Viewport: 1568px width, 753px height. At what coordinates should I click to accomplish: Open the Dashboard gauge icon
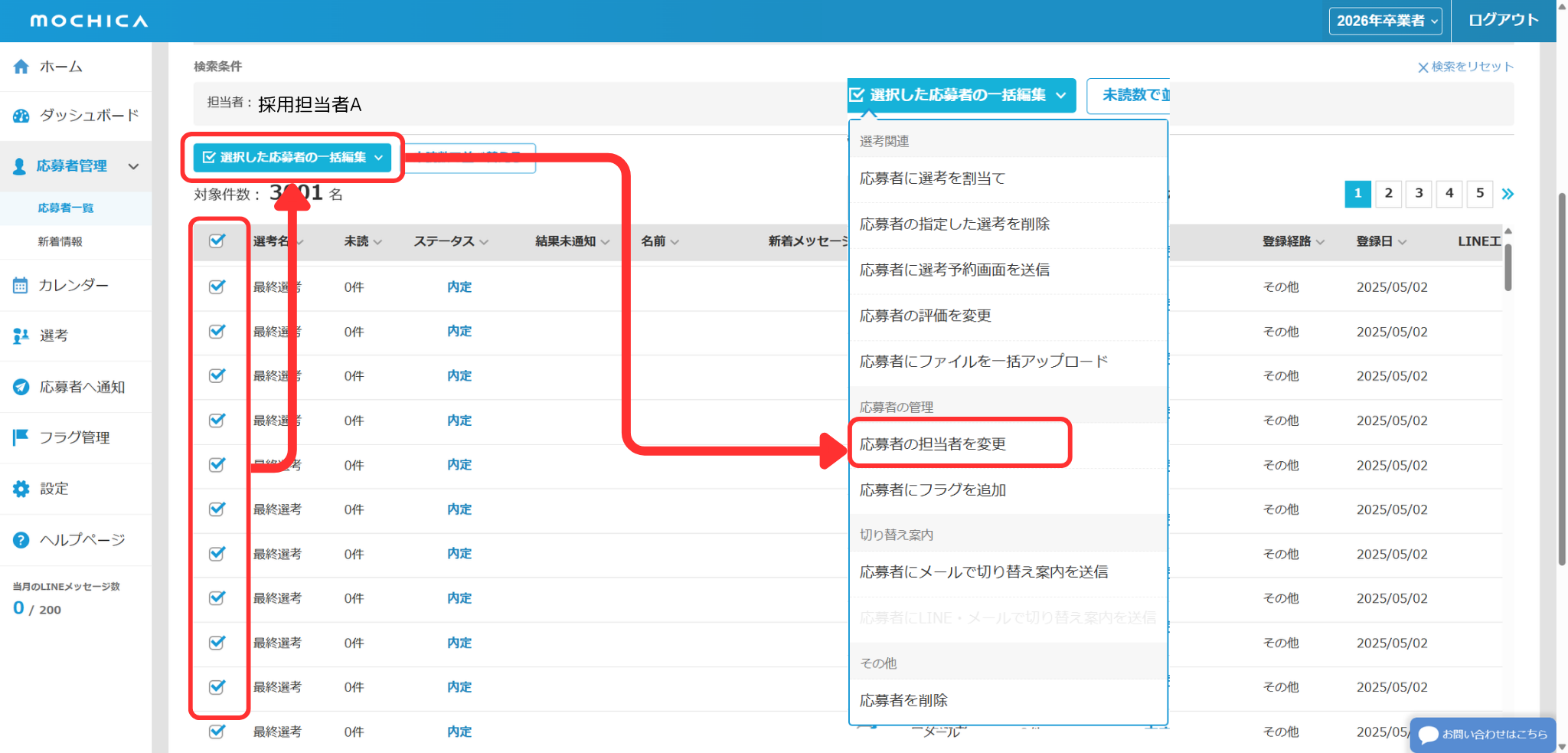(x=21, y=116)
